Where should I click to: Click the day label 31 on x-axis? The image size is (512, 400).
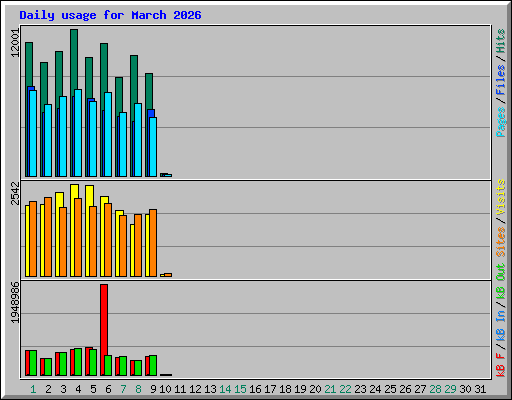click(x=480, y=389)
